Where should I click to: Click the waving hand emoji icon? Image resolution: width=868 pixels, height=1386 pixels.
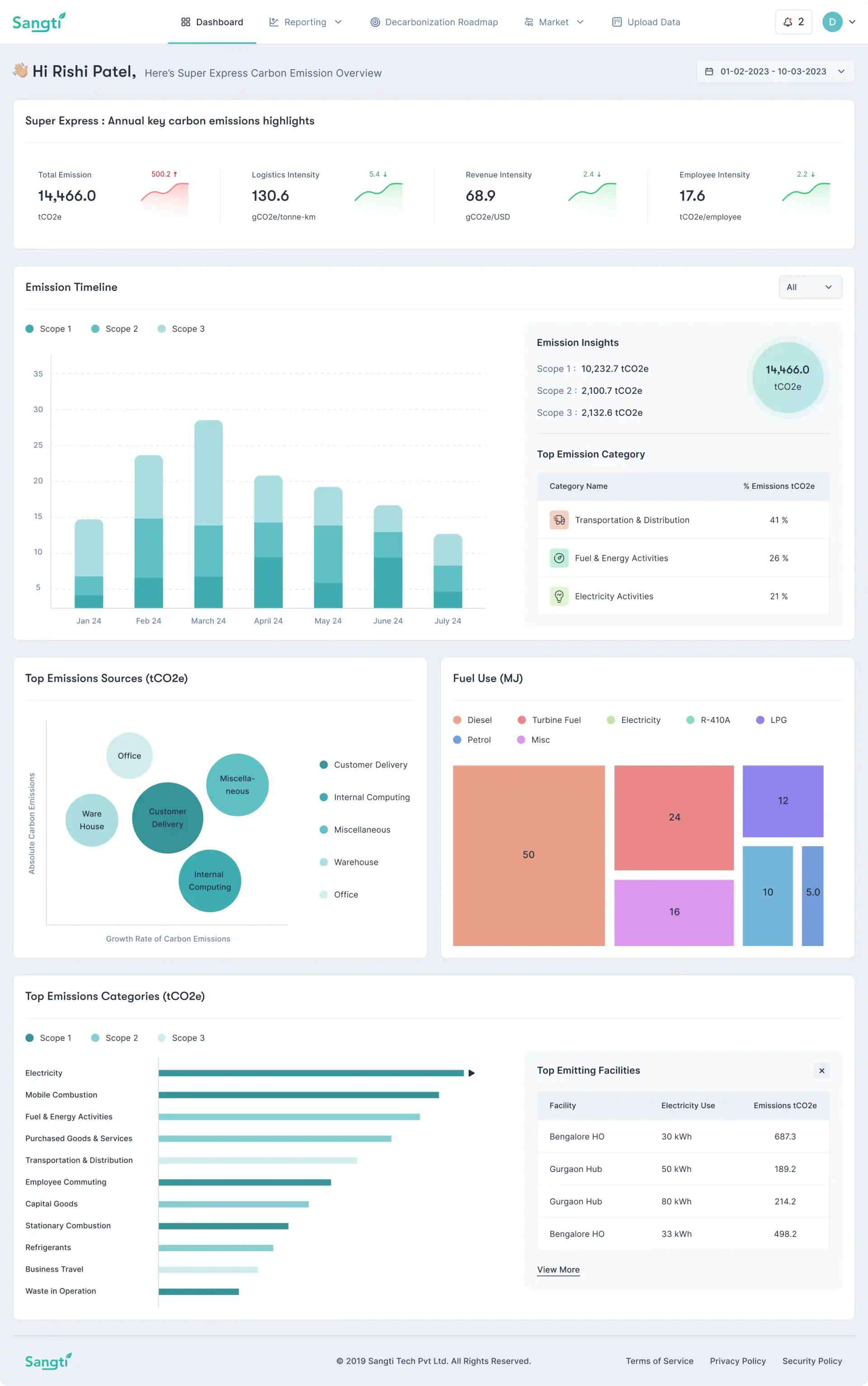[21, 71]
